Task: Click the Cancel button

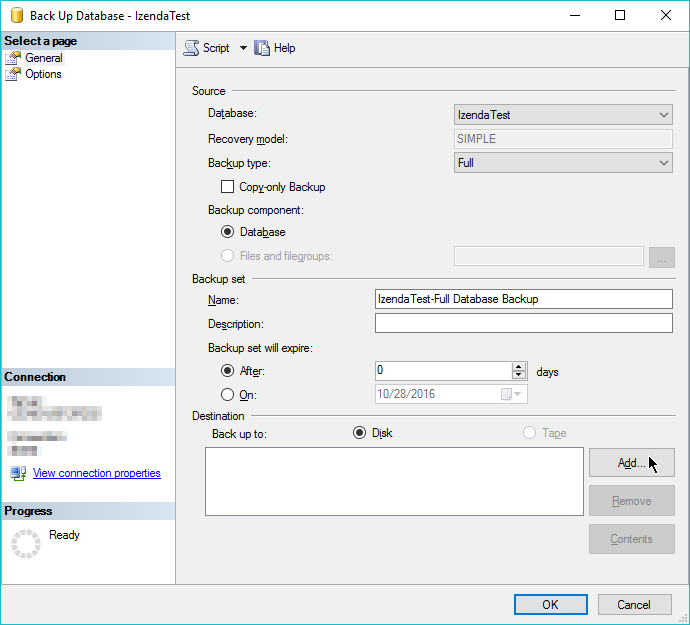Action: (634, 604)
